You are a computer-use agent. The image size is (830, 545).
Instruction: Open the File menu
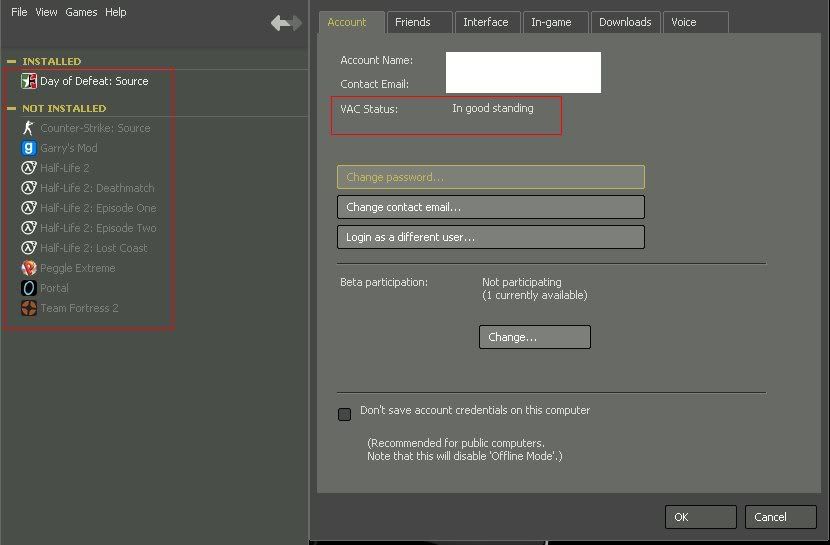point(19,12)
